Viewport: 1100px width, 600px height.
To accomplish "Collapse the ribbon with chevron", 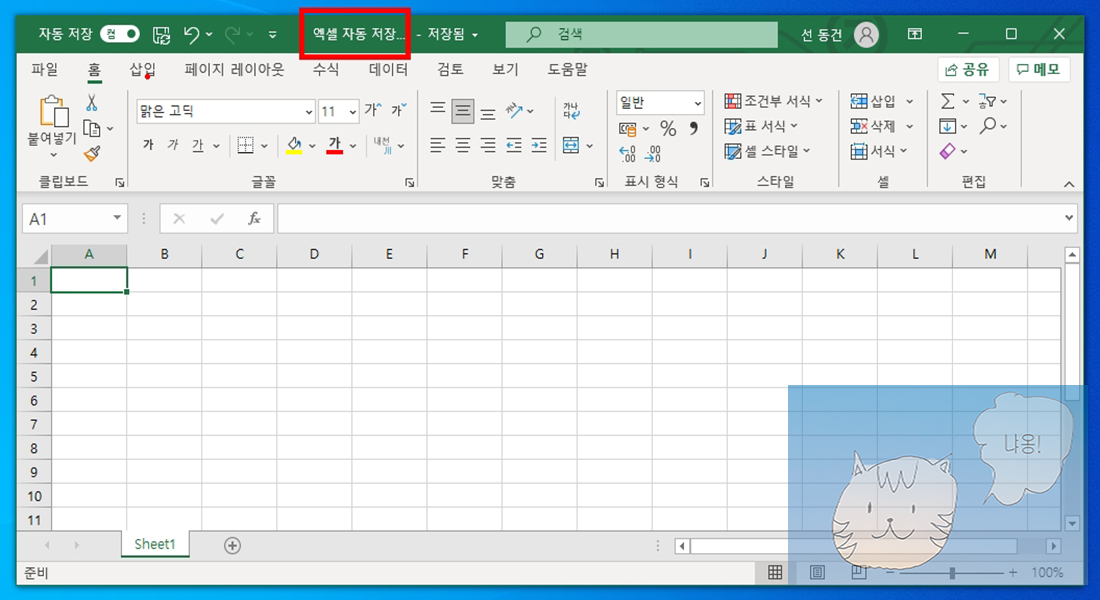I will pos(1068,184).
